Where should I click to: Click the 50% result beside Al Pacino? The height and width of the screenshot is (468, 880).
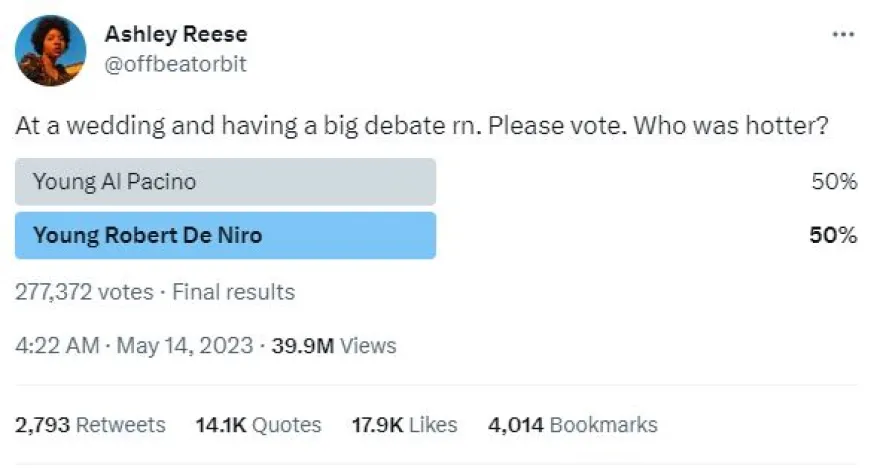(834, 182)
